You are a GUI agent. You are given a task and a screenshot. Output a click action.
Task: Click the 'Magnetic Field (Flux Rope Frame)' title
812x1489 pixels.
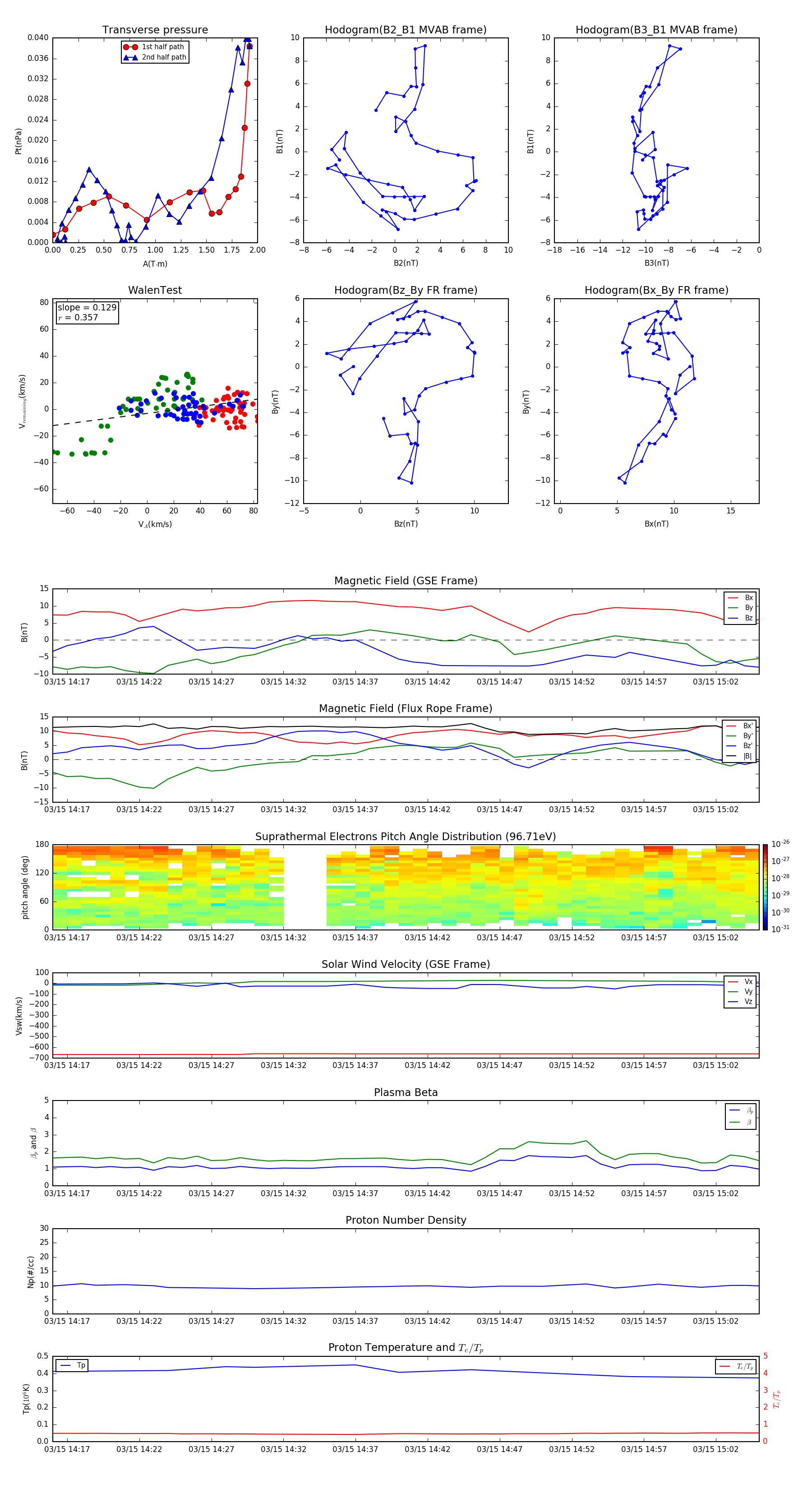tap(406, 709)
